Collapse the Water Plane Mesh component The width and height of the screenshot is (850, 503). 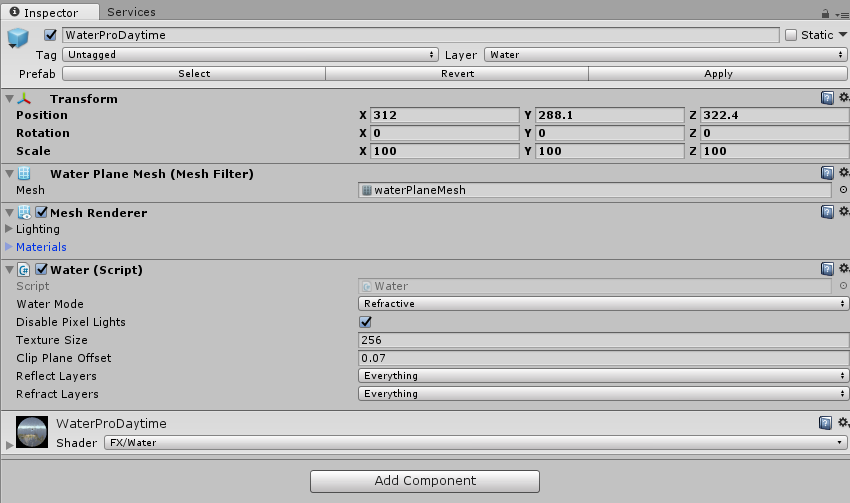pos(9,173)
